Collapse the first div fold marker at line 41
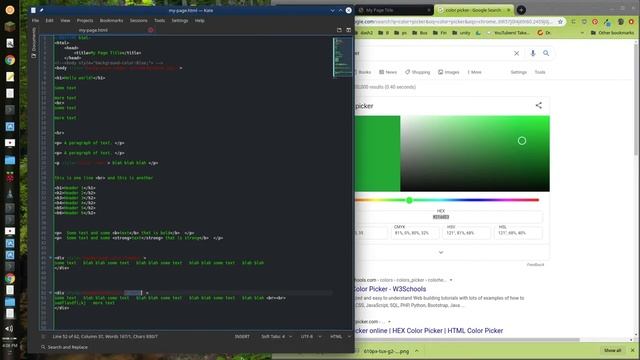Screen dimensions: 640x360 coord(51,258)
